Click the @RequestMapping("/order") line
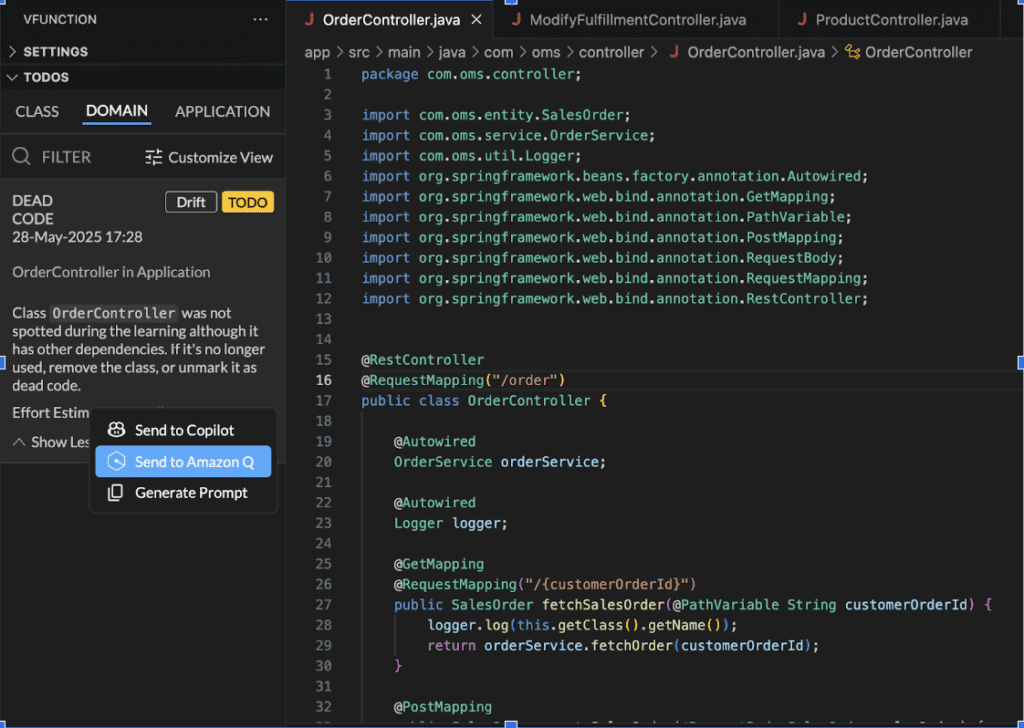 coord(463,380)
